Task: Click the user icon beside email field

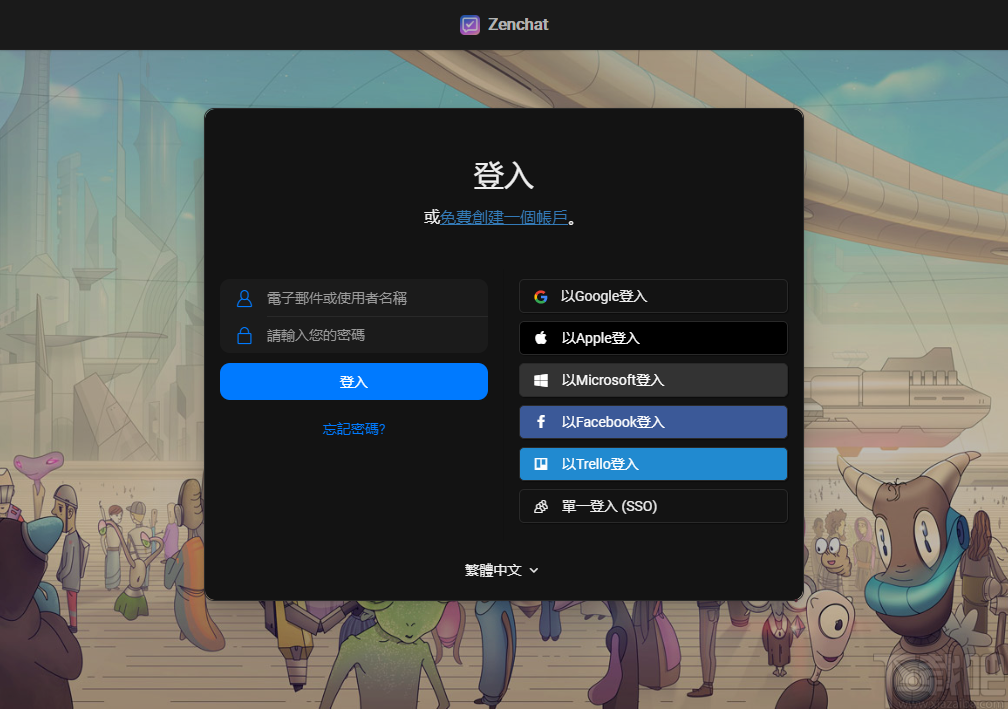Action: coord(244,298)
